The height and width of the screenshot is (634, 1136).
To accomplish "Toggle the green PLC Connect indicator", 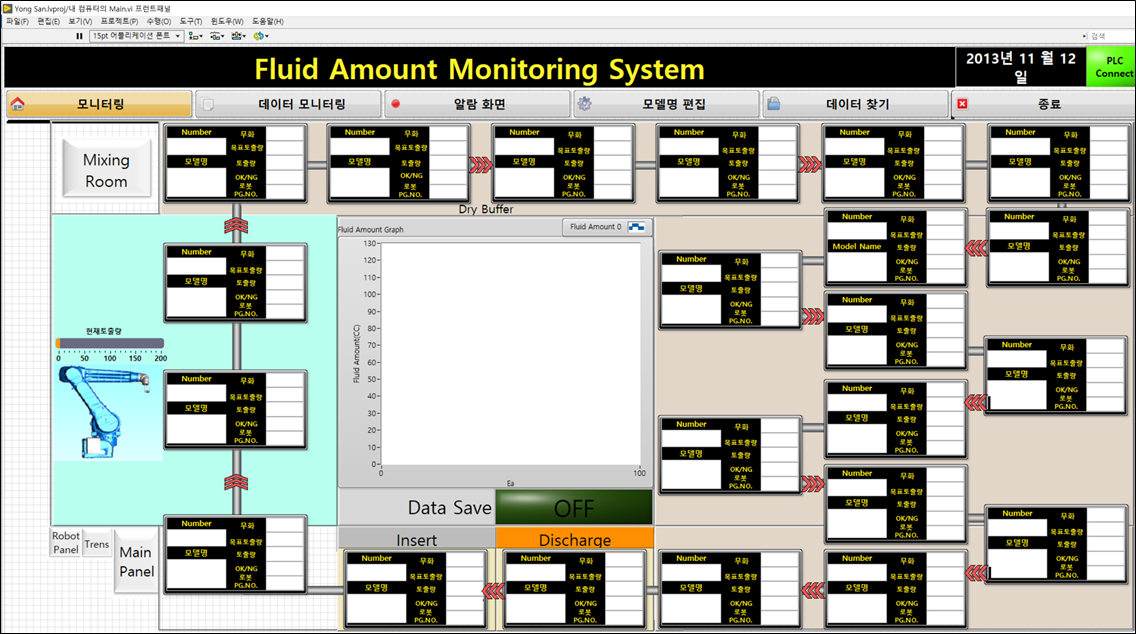I will click(1112, 68).
